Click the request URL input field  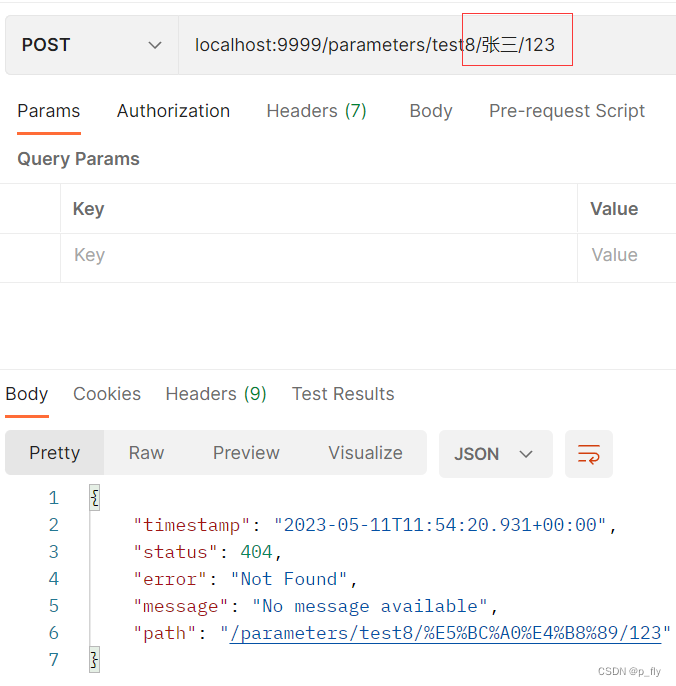(x=427, y=45)
